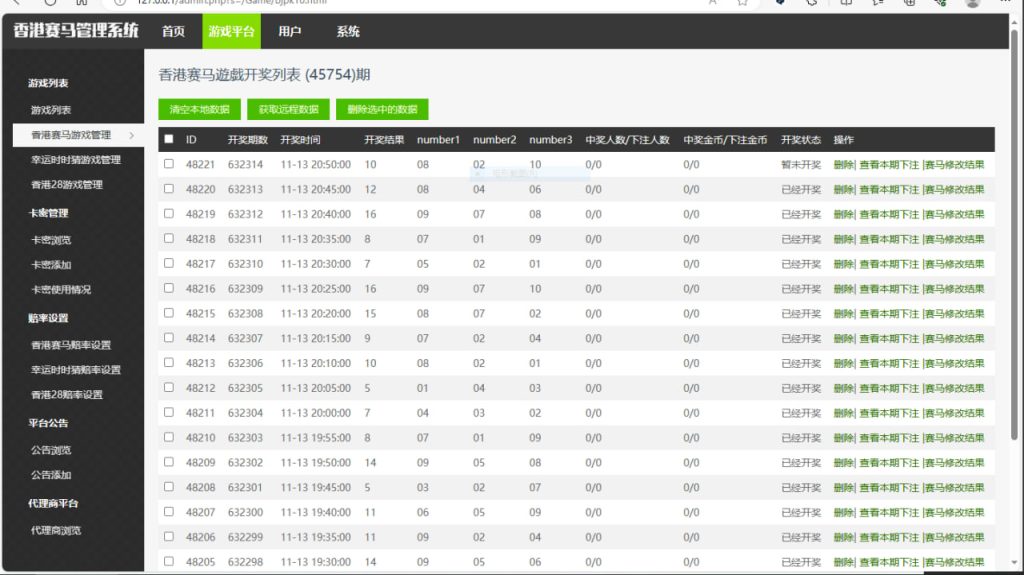Click 删除 link on row 48205
This screenshot has height=575, width=1024.
pyautogui.click(x=843, y=562)
